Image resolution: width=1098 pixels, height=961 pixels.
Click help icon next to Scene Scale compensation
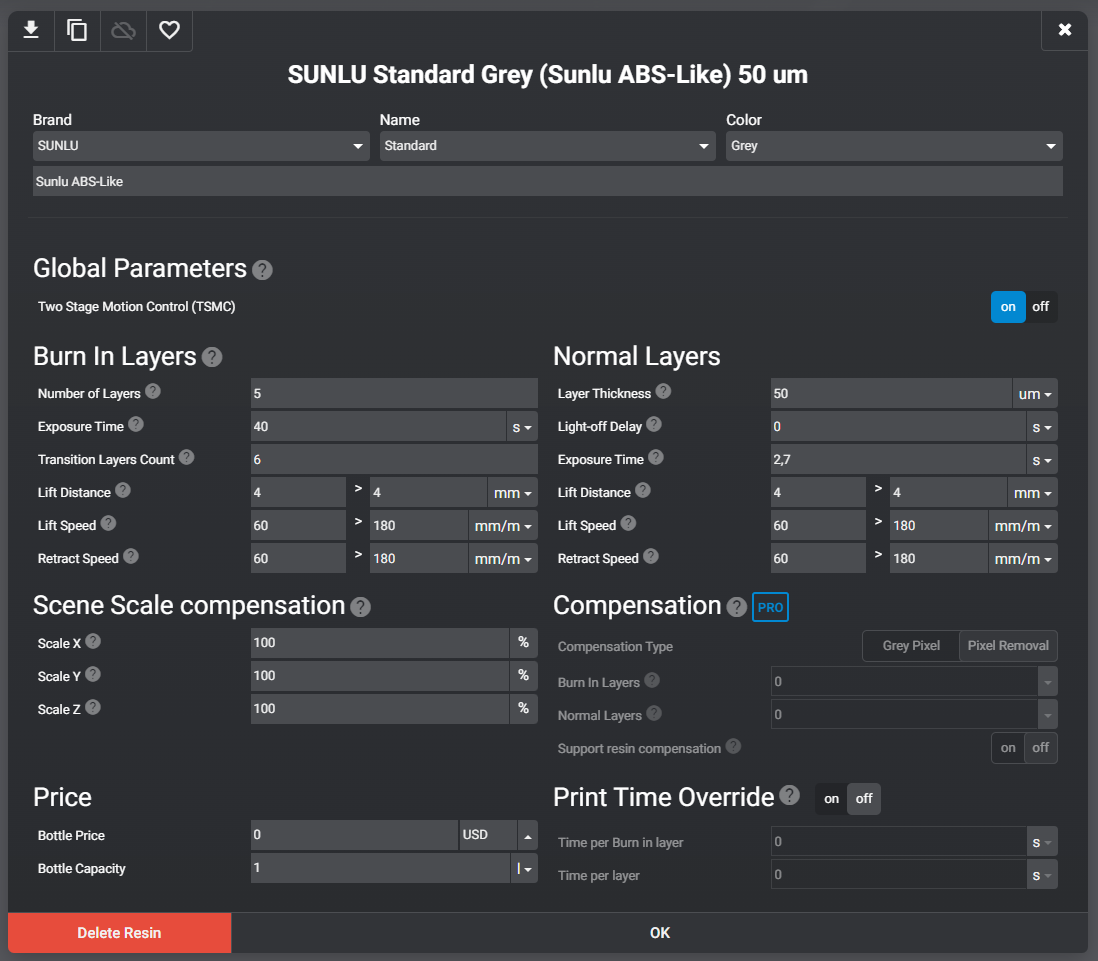[x=361, y=607]
